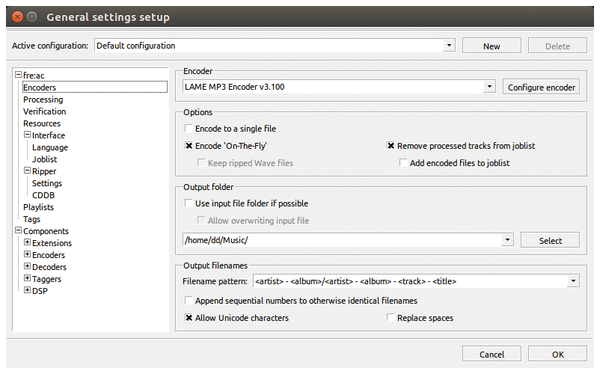Select the Ripper tree label
This screenshot has width=600, height=374.
coord(44,171)
